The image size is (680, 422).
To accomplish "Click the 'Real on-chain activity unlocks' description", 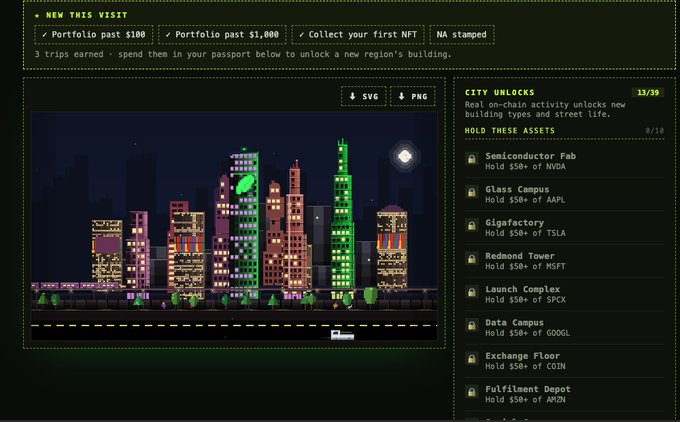I will click(x=545, y=109).
